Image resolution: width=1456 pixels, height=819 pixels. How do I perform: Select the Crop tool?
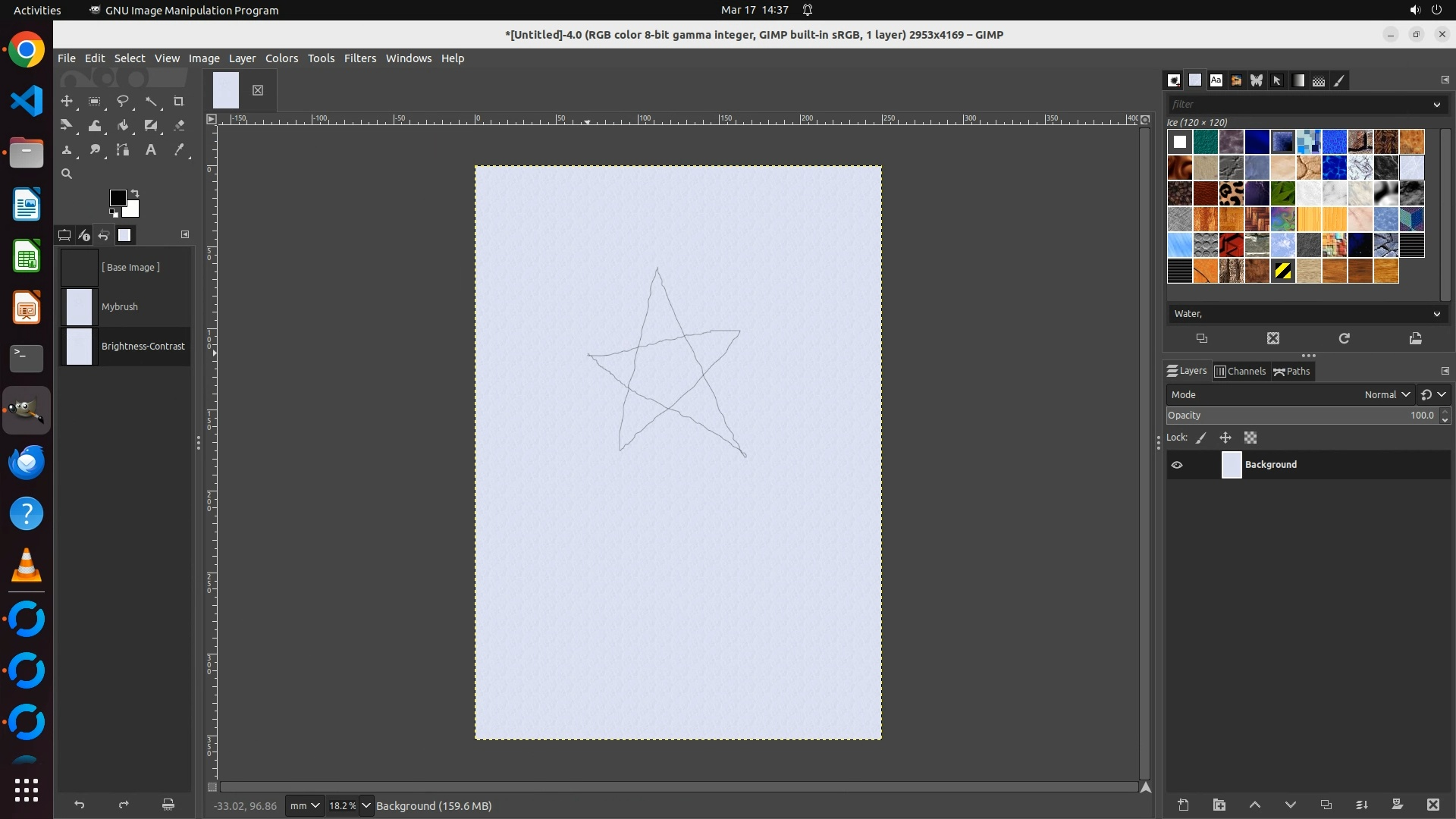pyautogui.click(x=179, y=101)
